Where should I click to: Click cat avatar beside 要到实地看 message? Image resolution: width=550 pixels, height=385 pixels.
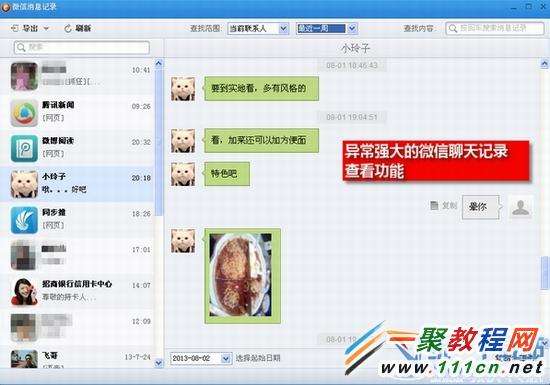(183, 89)
